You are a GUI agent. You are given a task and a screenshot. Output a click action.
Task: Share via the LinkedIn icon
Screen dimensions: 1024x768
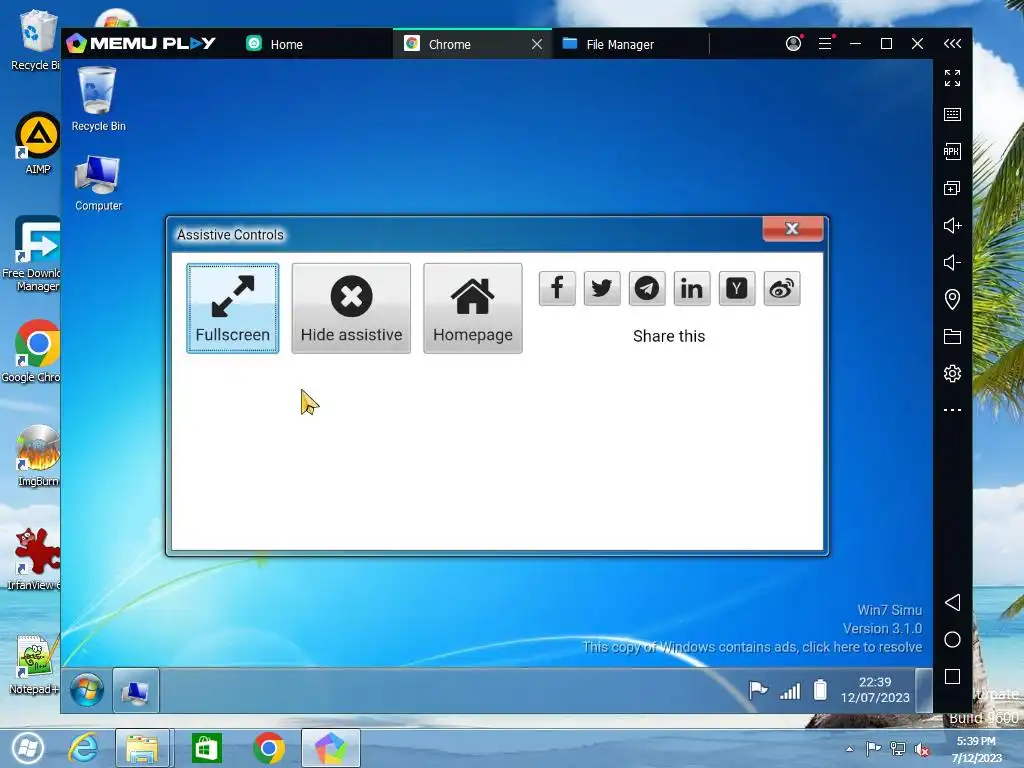(x=692, y=288)
